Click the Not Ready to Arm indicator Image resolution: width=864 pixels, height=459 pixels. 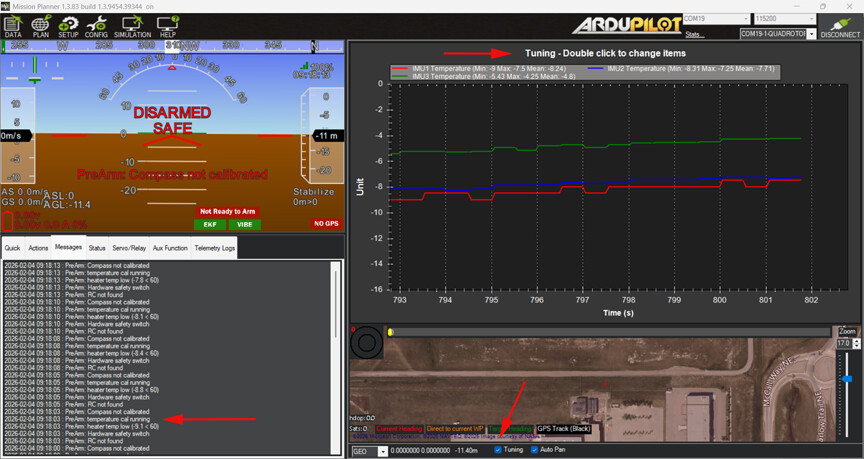tap(228, 212)
